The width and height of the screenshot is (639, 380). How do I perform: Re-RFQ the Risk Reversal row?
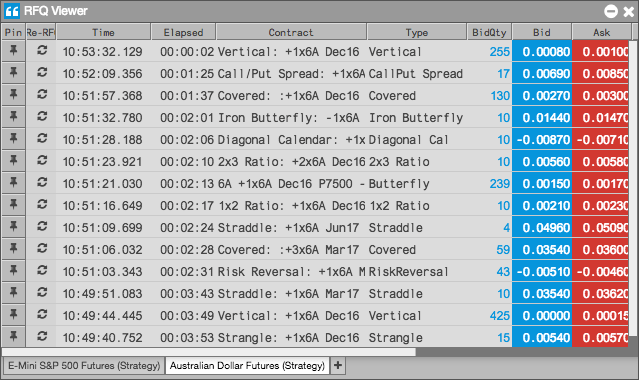(x=42, y=271)
